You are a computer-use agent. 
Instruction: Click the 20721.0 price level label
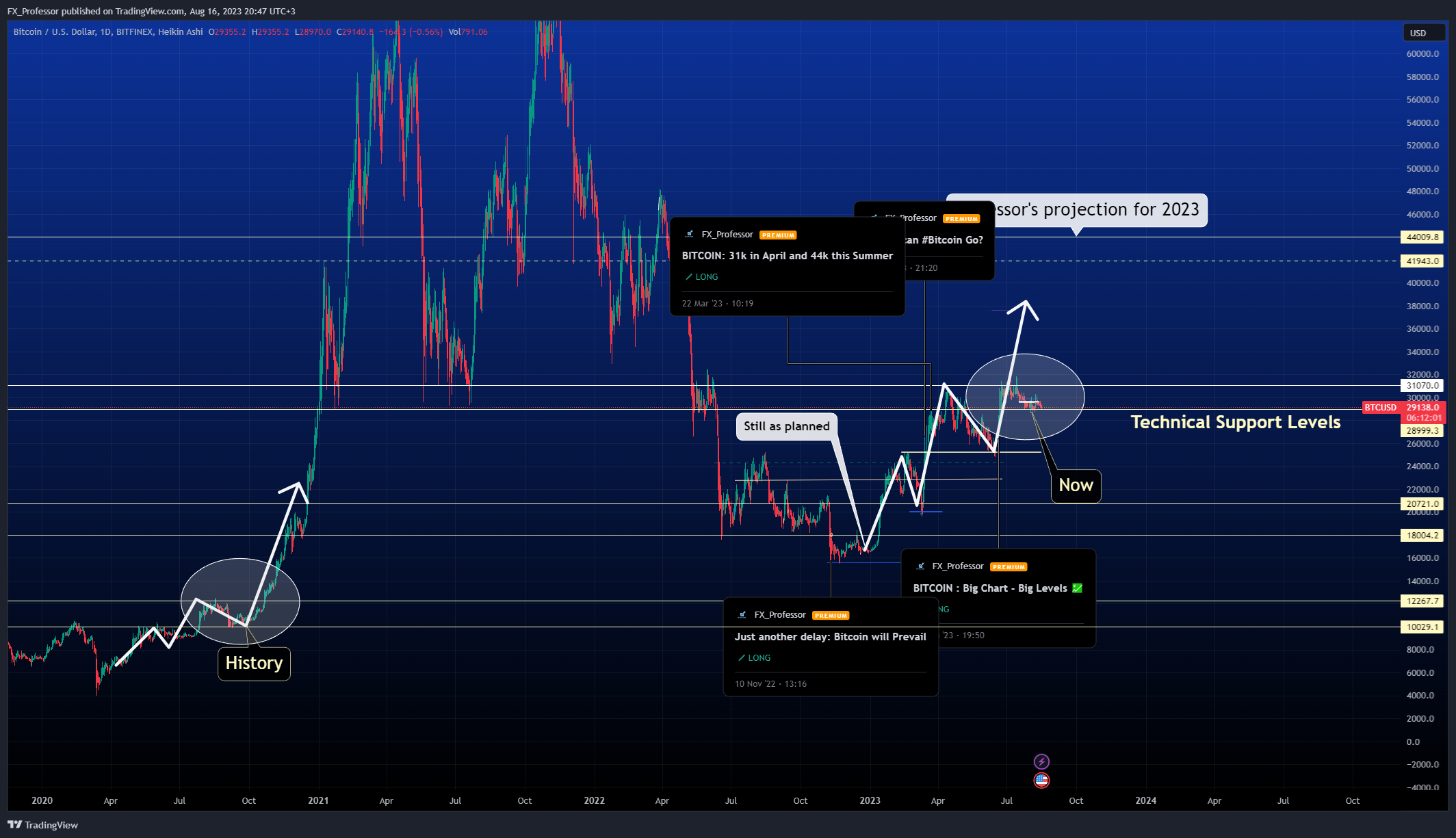(x=1423, y=504)
